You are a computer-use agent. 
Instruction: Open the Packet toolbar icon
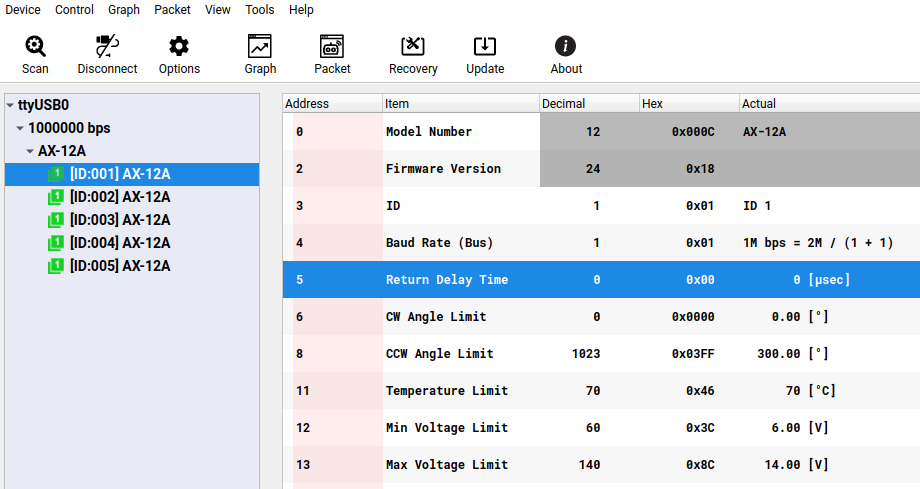[x=332, y=46]
